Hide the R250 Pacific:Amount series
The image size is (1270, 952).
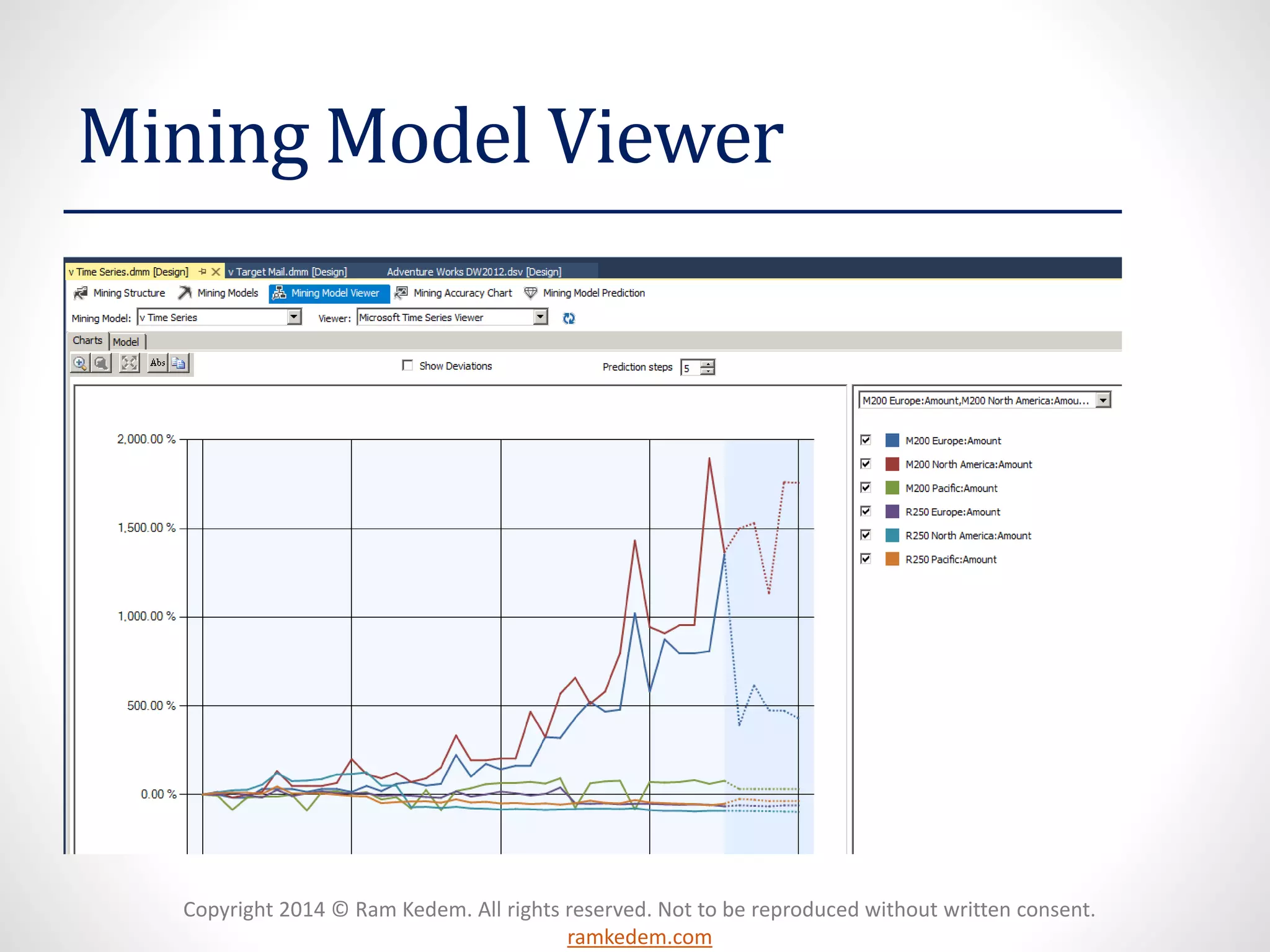(866, 559)
